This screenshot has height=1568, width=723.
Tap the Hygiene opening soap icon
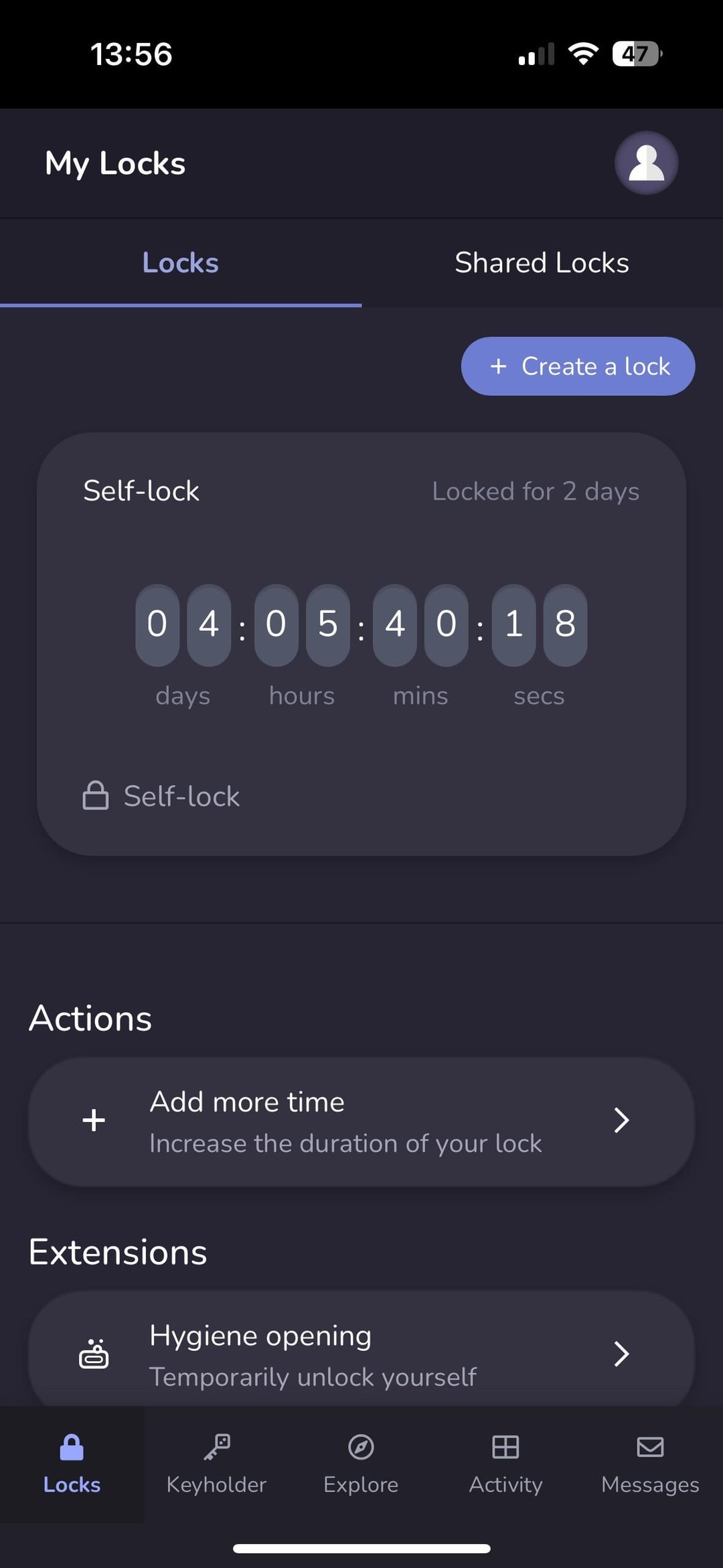[x=94, y=1354]
